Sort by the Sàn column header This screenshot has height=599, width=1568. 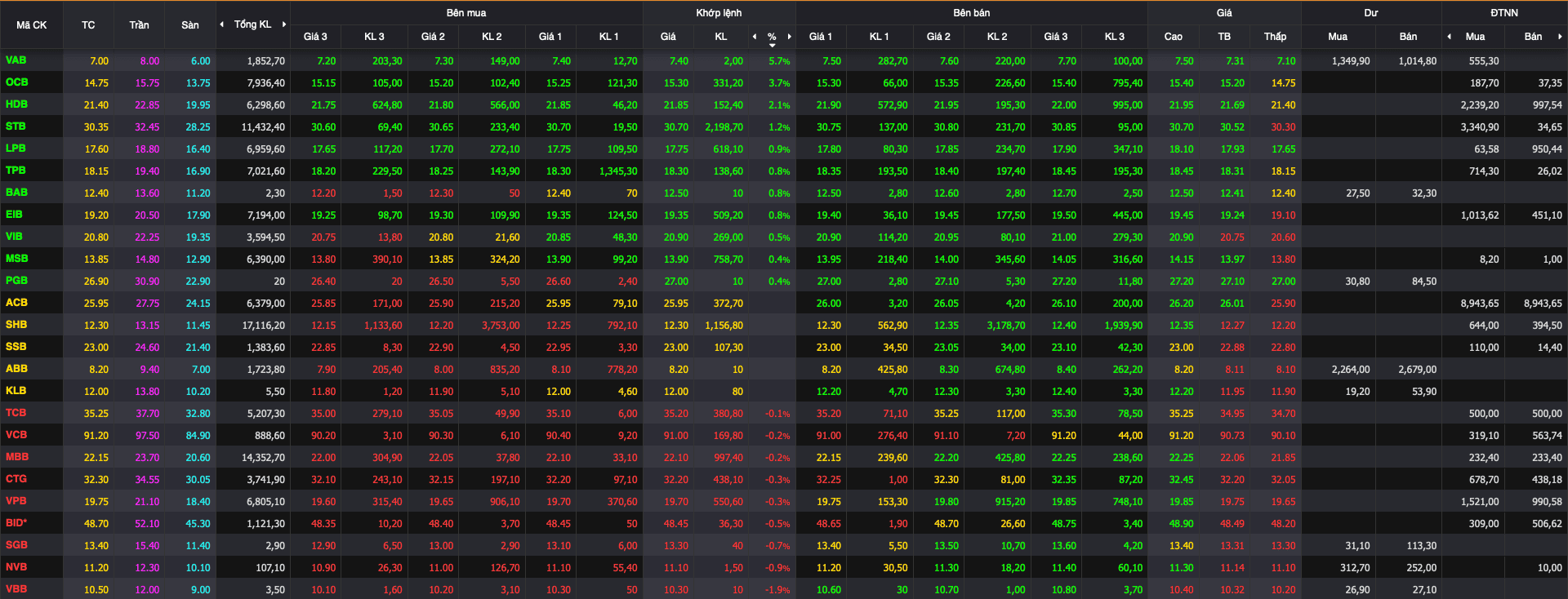tap(189, 25)
